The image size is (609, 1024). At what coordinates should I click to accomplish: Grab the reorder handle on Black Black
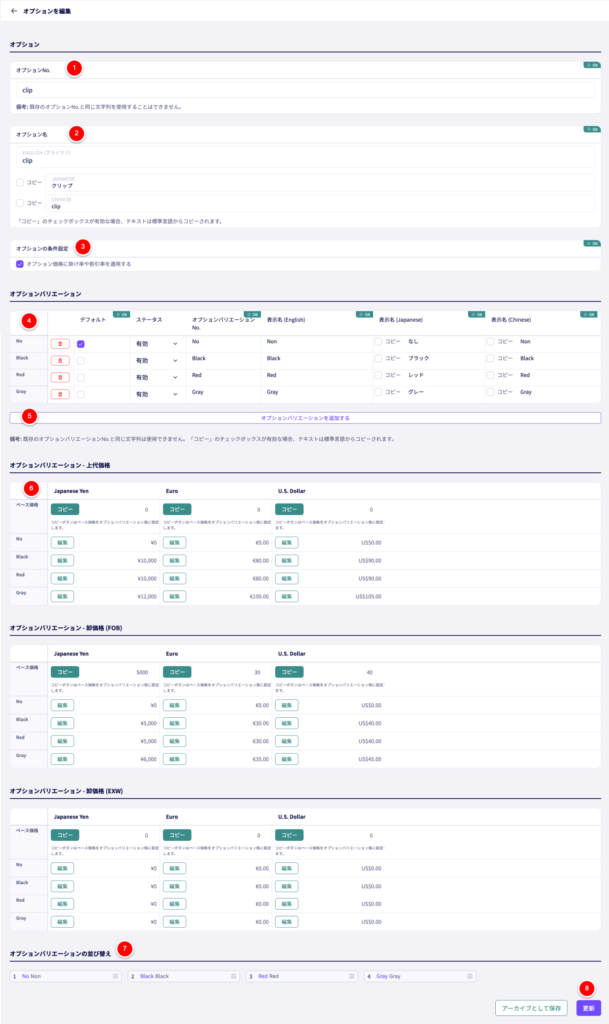pos(234,976)
